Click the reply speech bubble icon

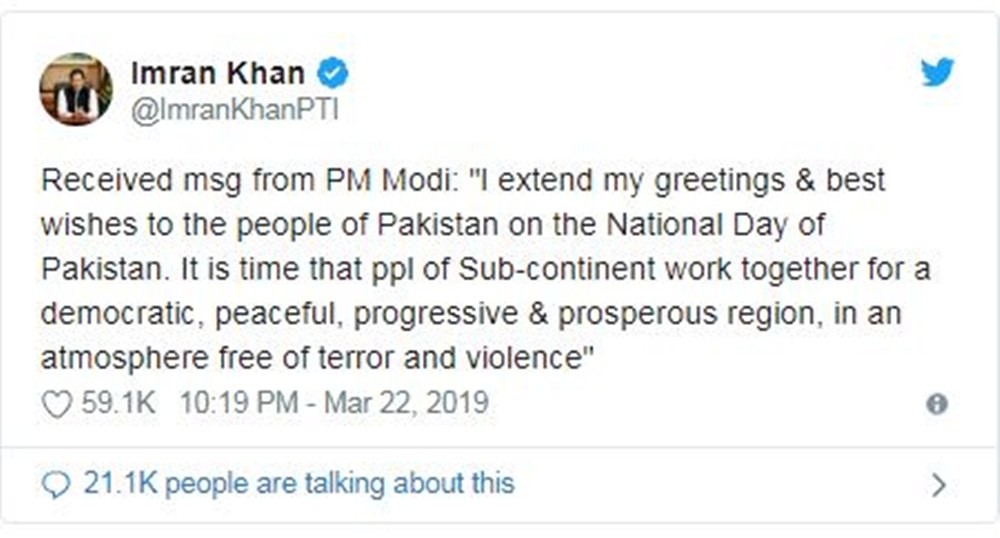pos(56,484)
